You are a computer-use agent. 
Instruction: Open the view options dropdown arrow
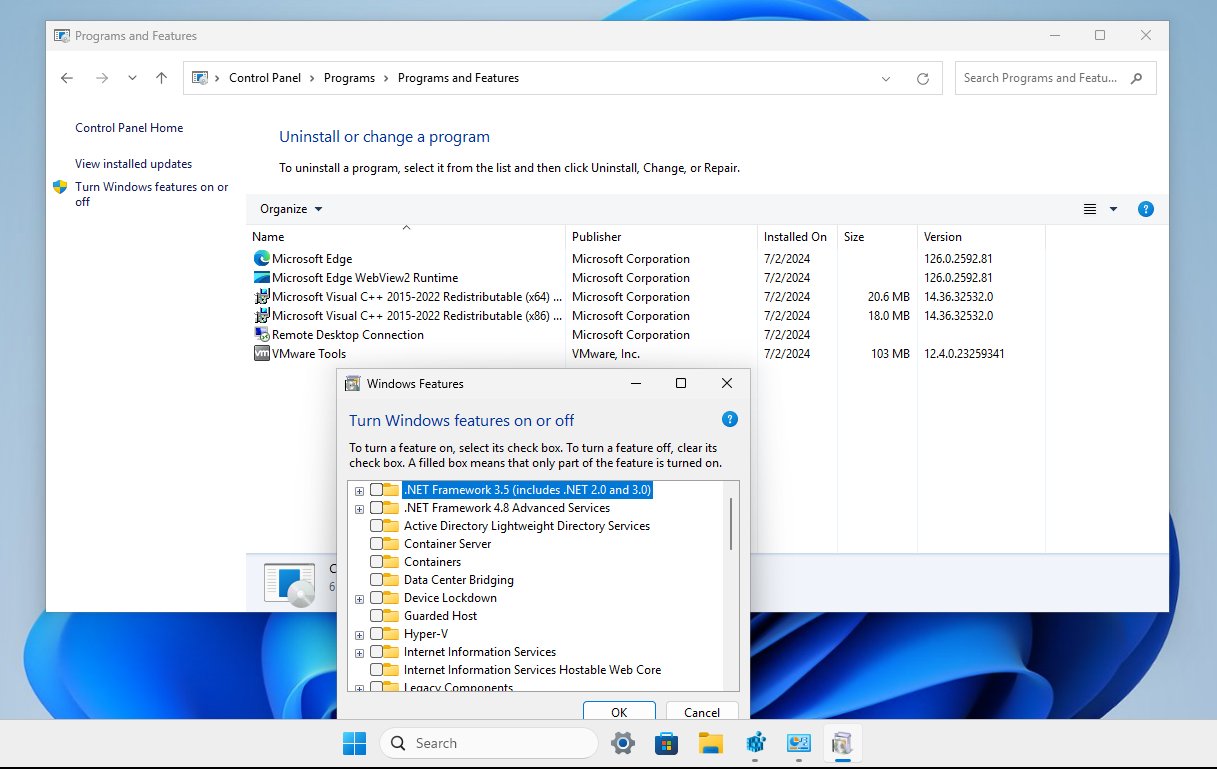1113,209
